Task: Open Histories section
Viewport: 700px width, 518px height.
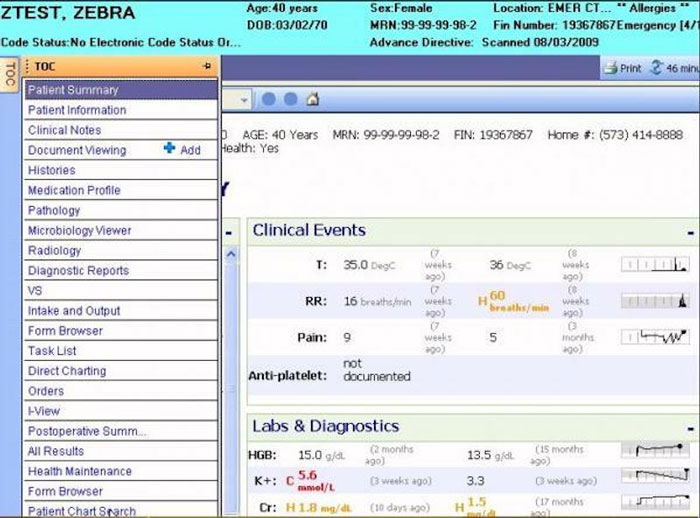Action: click(121, 170)
